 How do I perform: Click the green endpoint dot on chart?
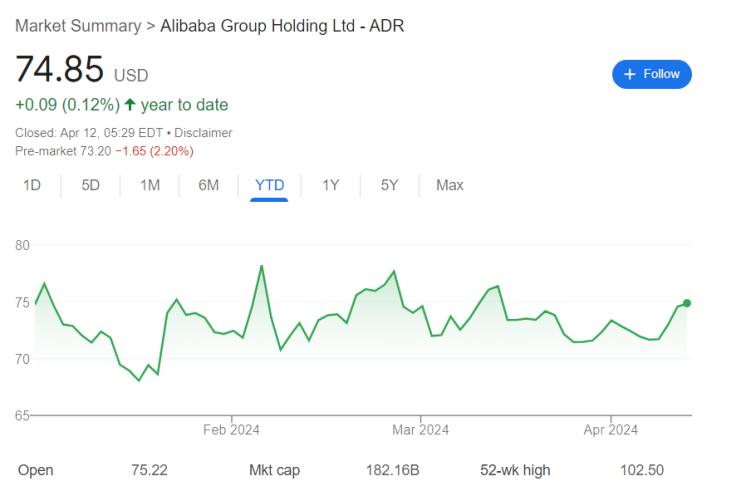pos(687,303)
